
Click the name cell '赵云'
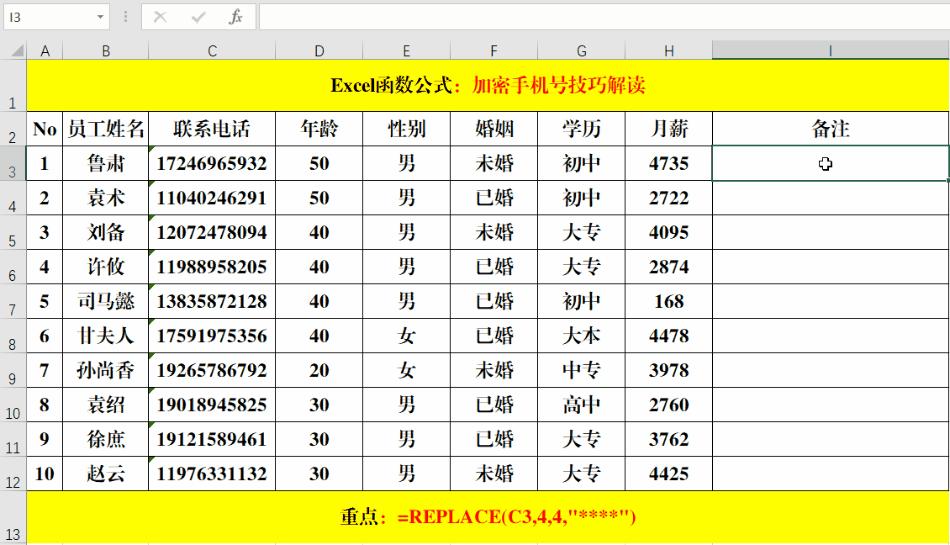[105, 474]
